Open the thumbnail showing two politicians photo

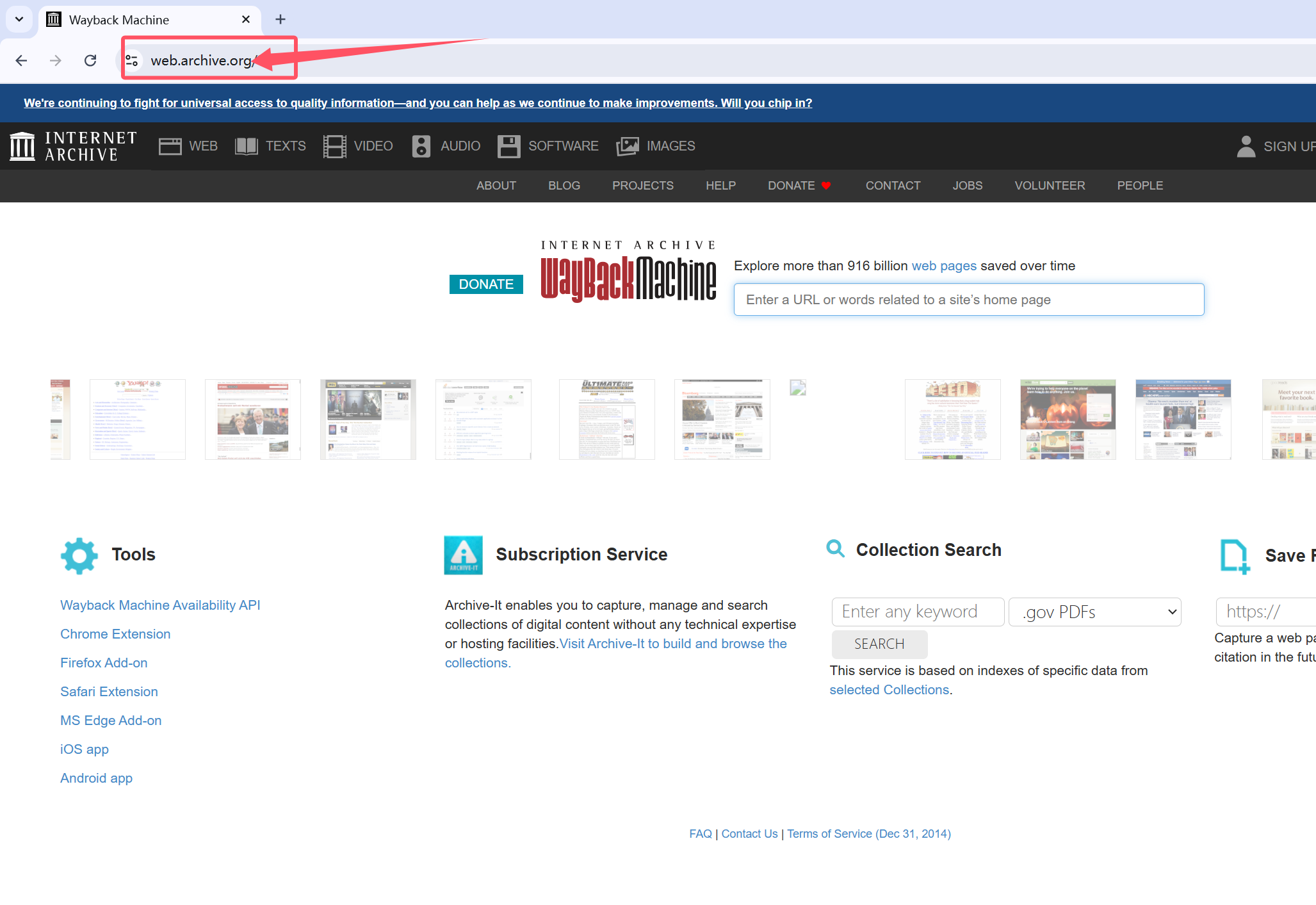253,420
